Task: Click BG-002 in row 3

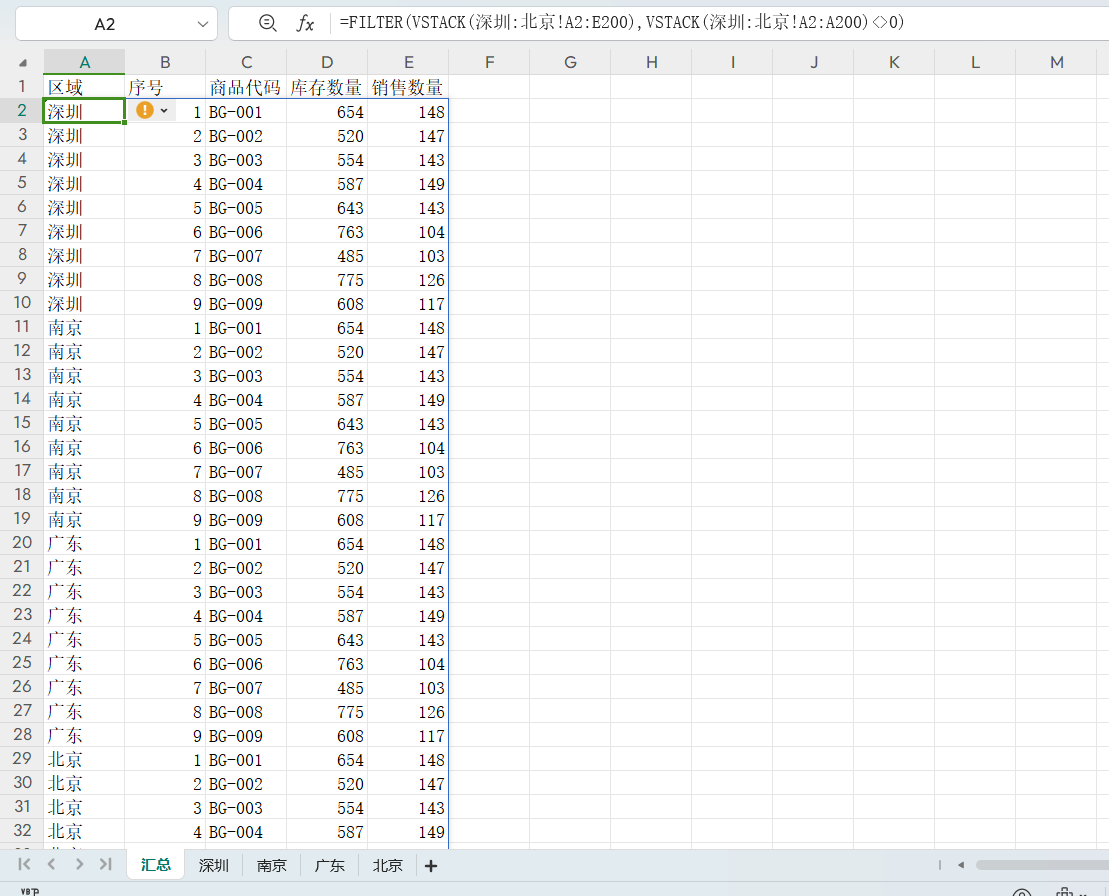Action: 246,136
